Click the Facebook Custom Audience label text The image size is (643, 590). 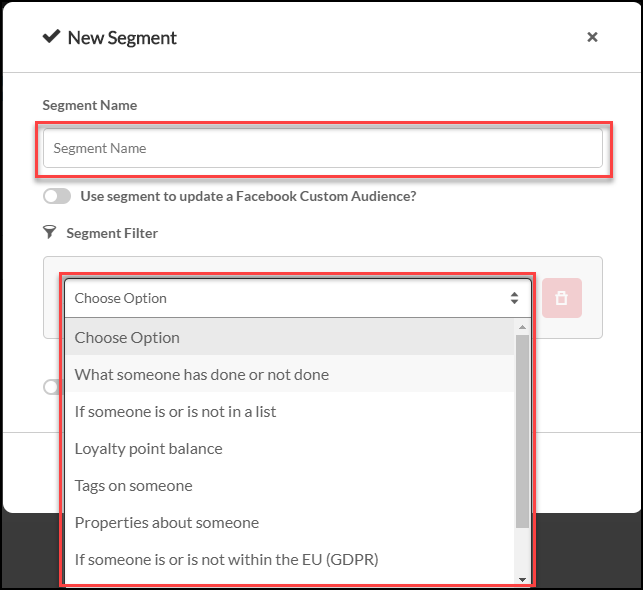tap(249, 196)
